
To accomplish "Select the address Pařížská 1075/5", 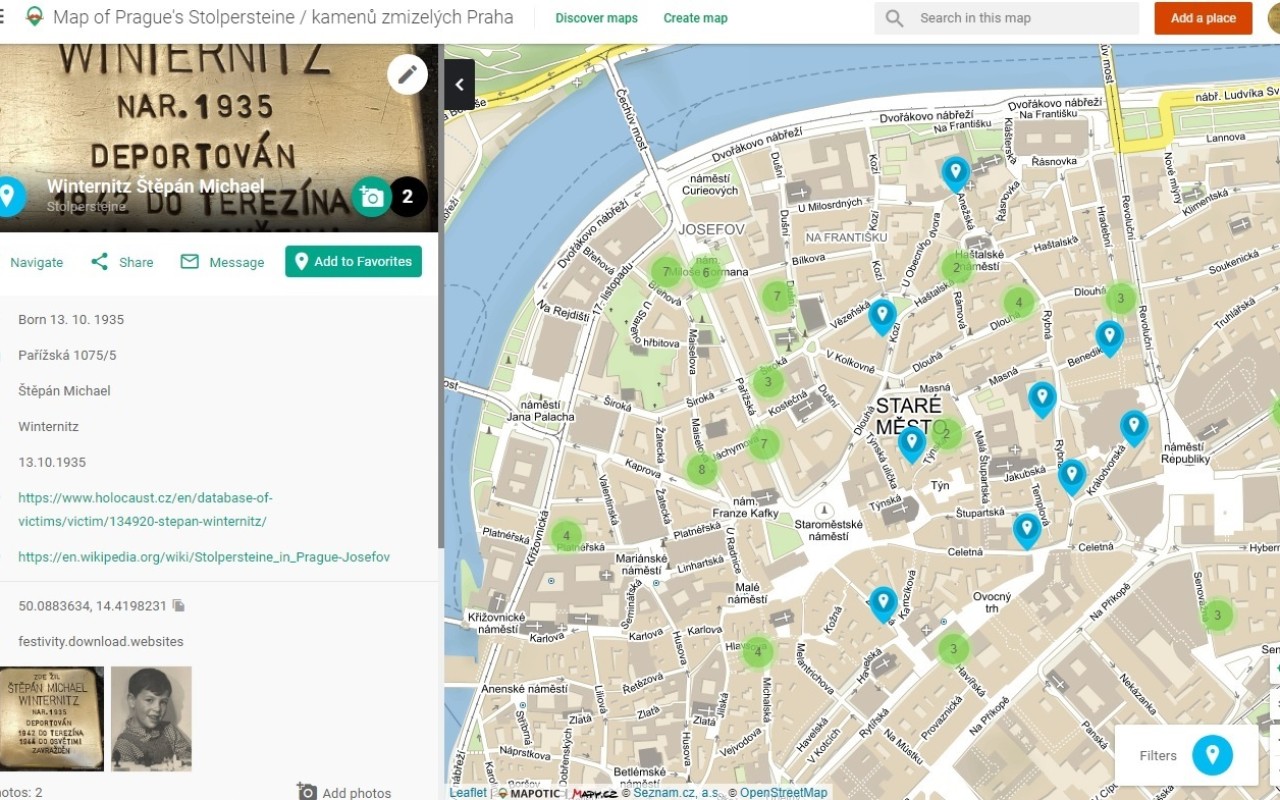I will (x=67, y=356).
